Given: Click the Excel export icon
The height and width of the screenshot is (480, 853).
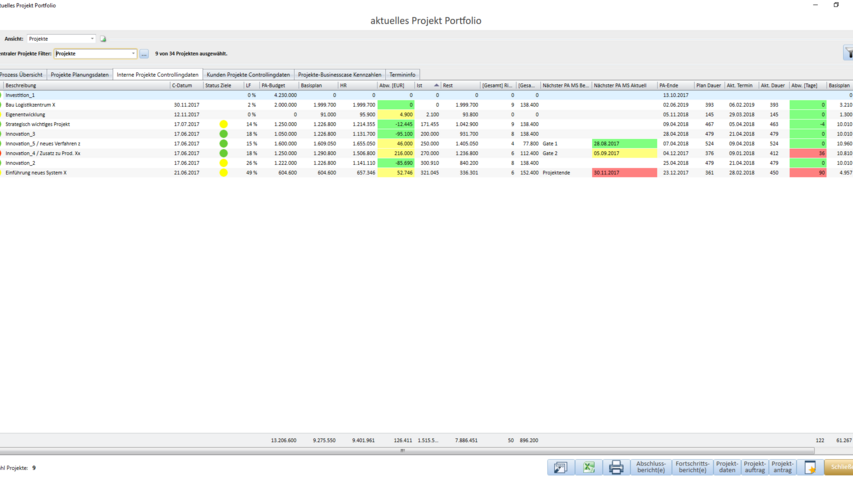Looking at the screenshot, I should tap(589, 467).
